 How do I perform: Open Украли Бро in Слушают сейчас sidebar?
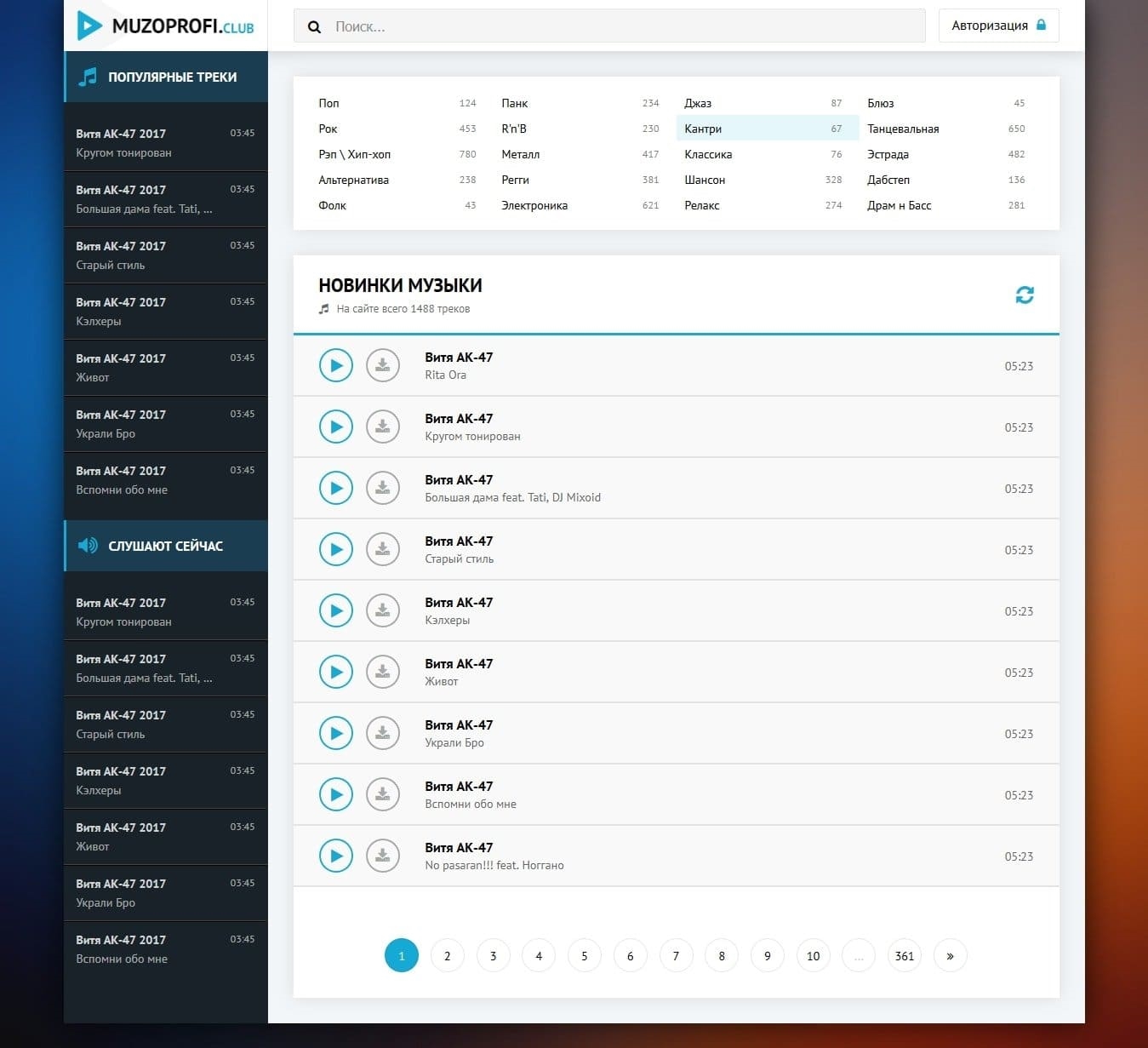coord(166,893)
